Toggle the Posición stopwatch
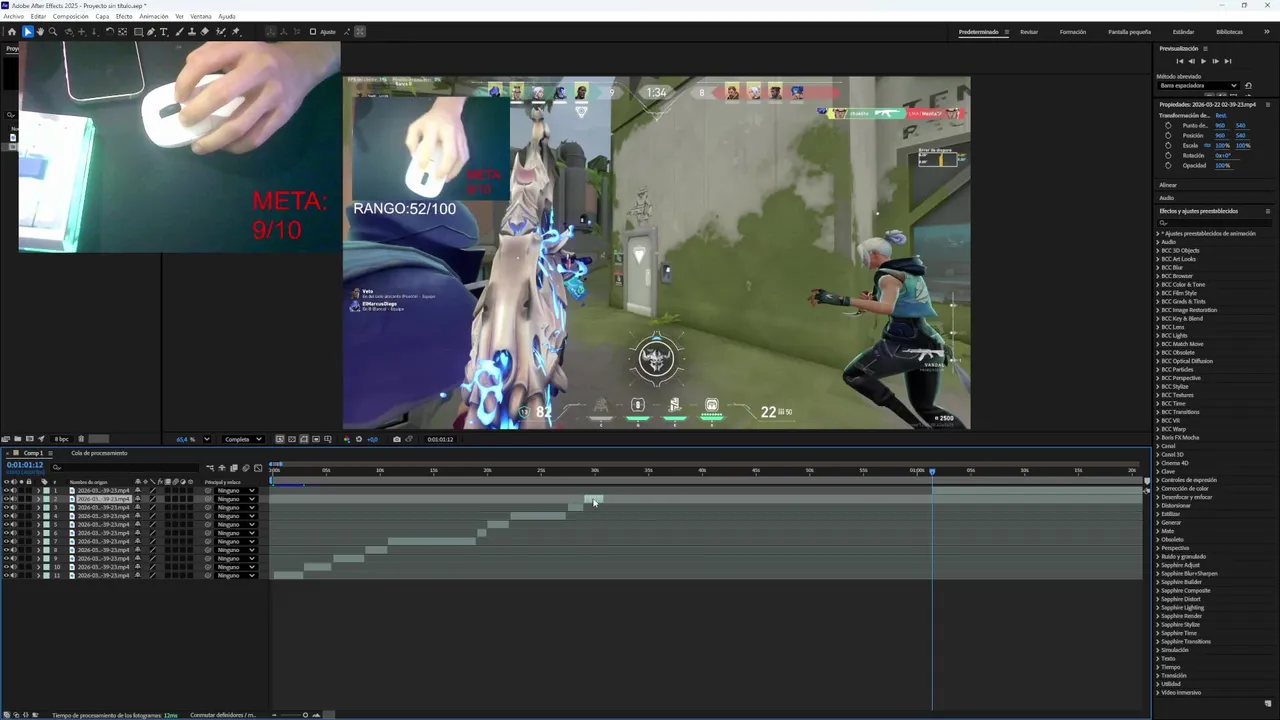Image resolution: width=1280 pixels, height=720 pixels. point(1168,135)
